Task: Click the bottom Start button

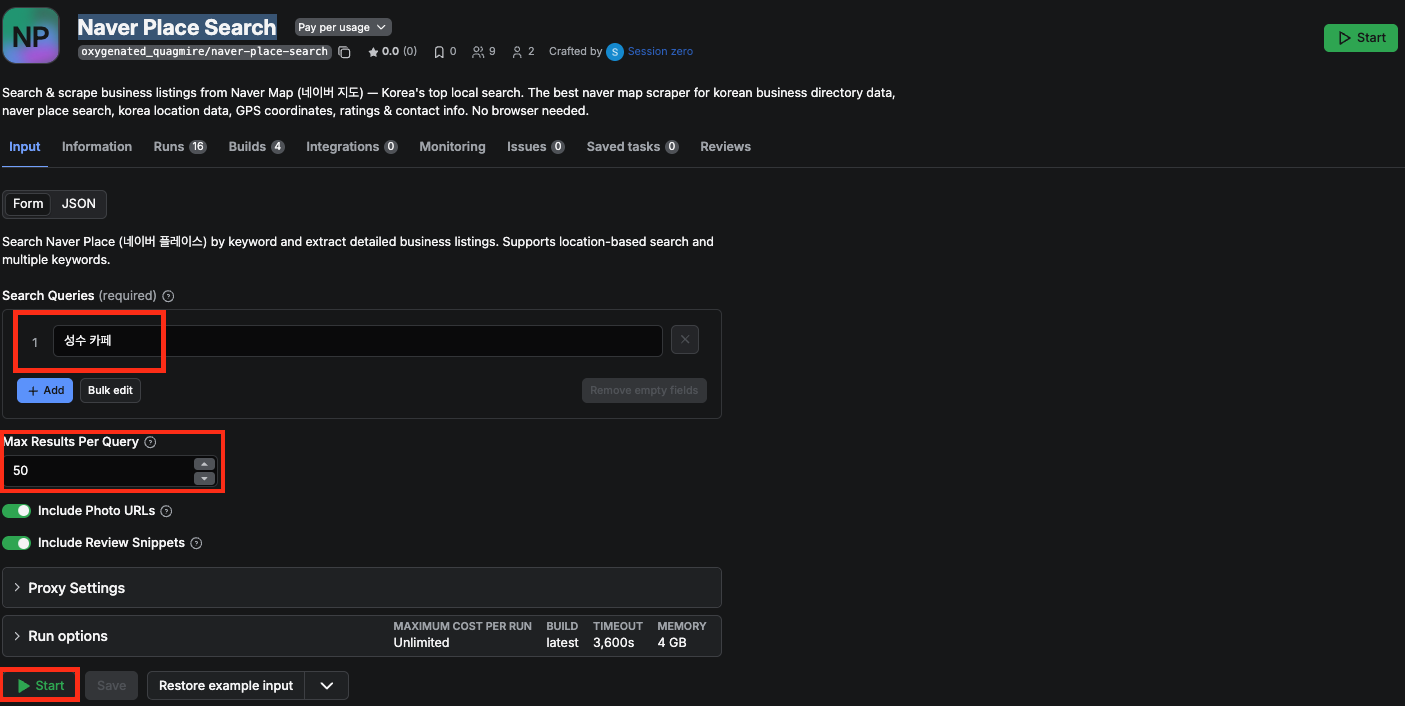Action: (41, 686)
